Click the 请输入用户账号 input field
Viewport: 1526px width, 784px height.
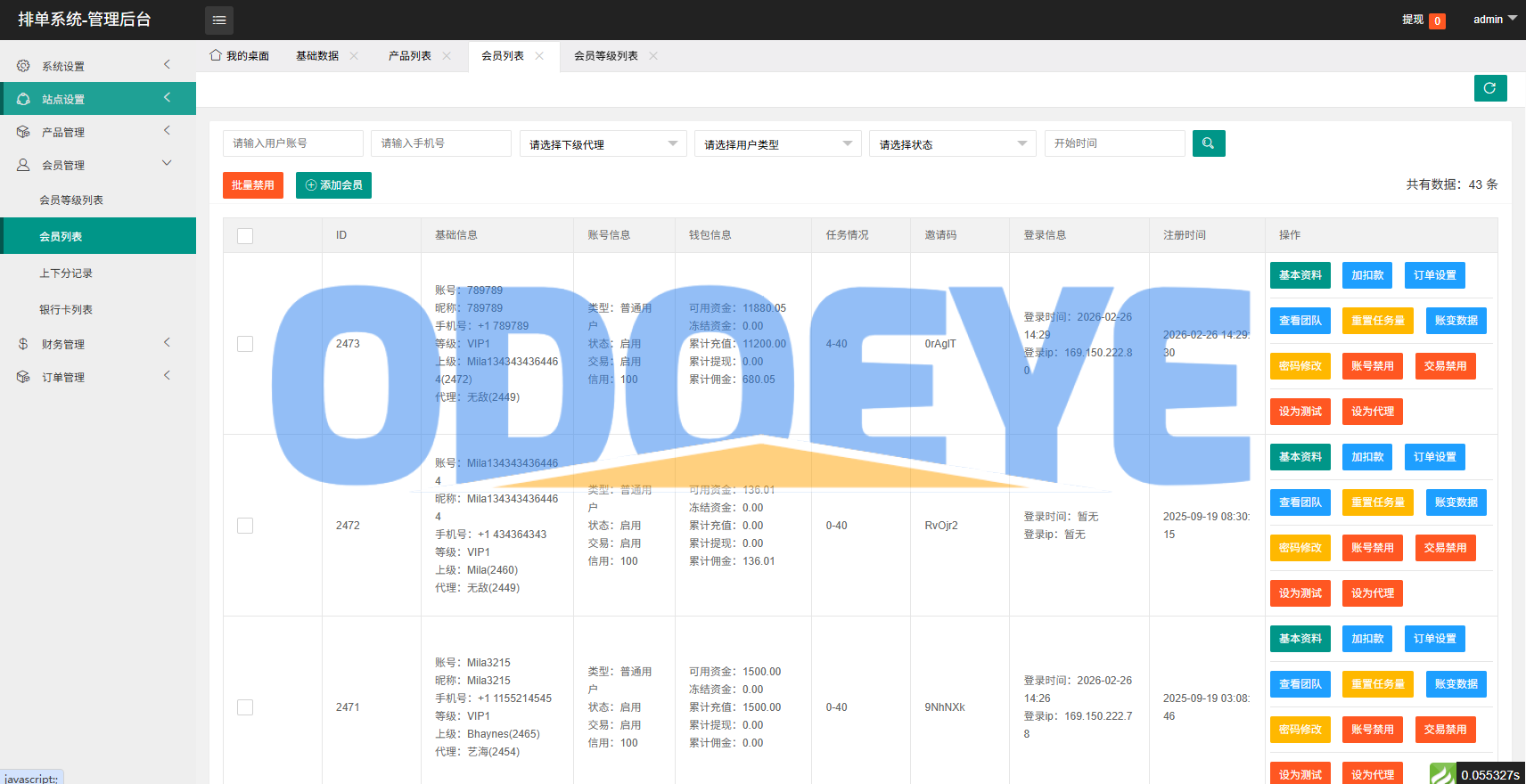(x=292, y=143)
